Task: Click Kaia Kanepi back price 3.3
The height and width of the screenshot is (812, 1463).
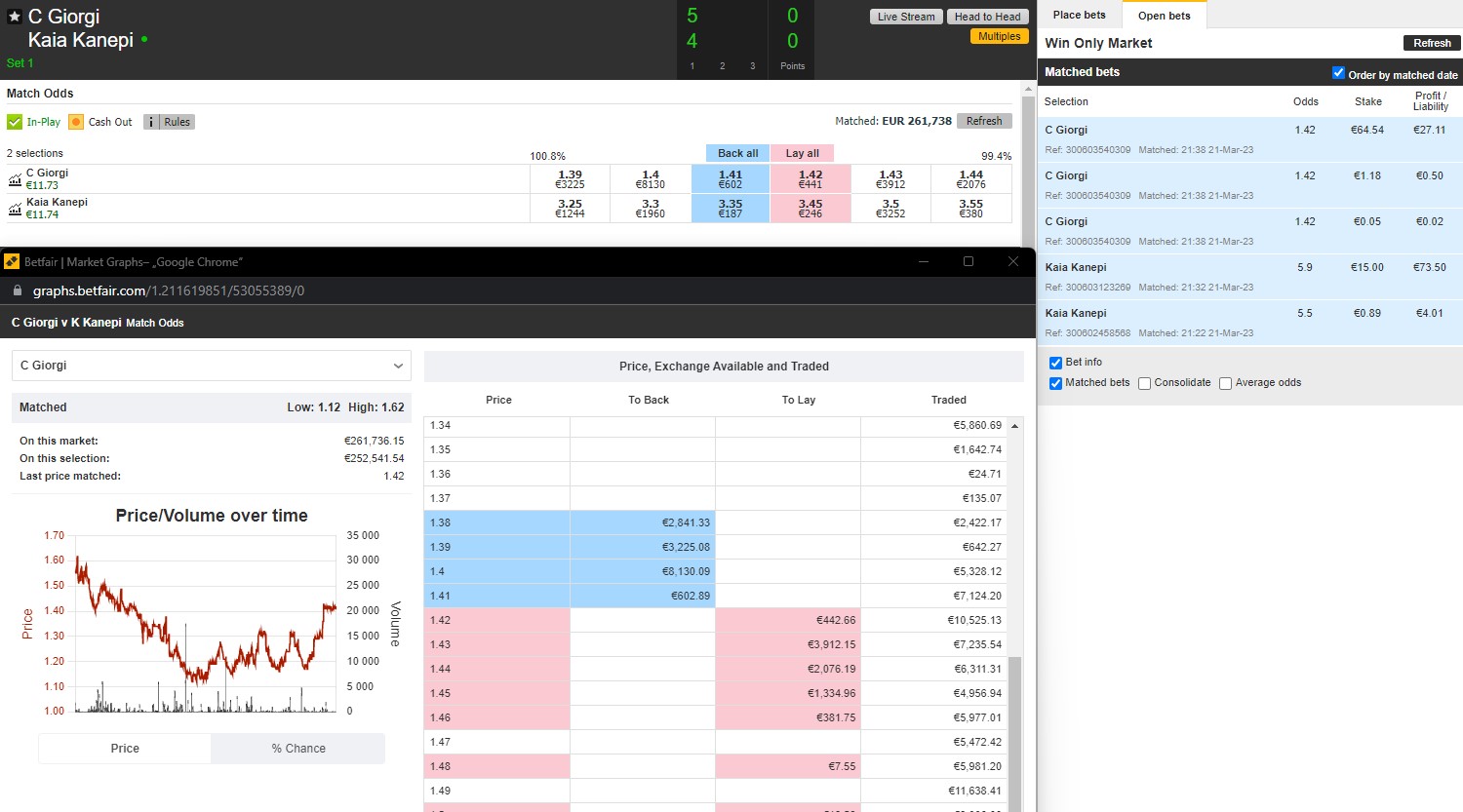Action: (651, 209)
